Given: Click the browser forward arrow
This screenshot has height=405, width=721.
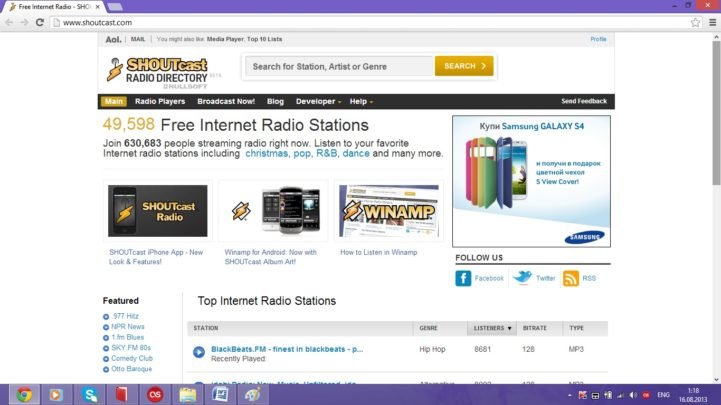Looking at the screenshot, I should pos(24,22).
